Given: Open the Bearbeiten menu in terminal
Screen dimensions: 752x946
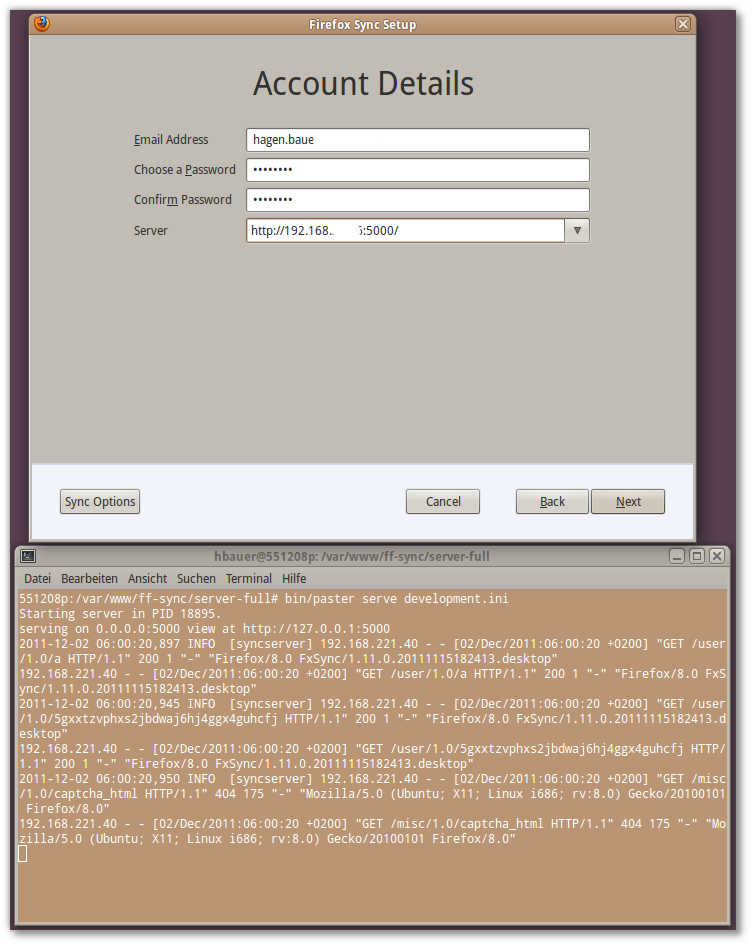Looking at the screenshot, I should pos(89,579).
